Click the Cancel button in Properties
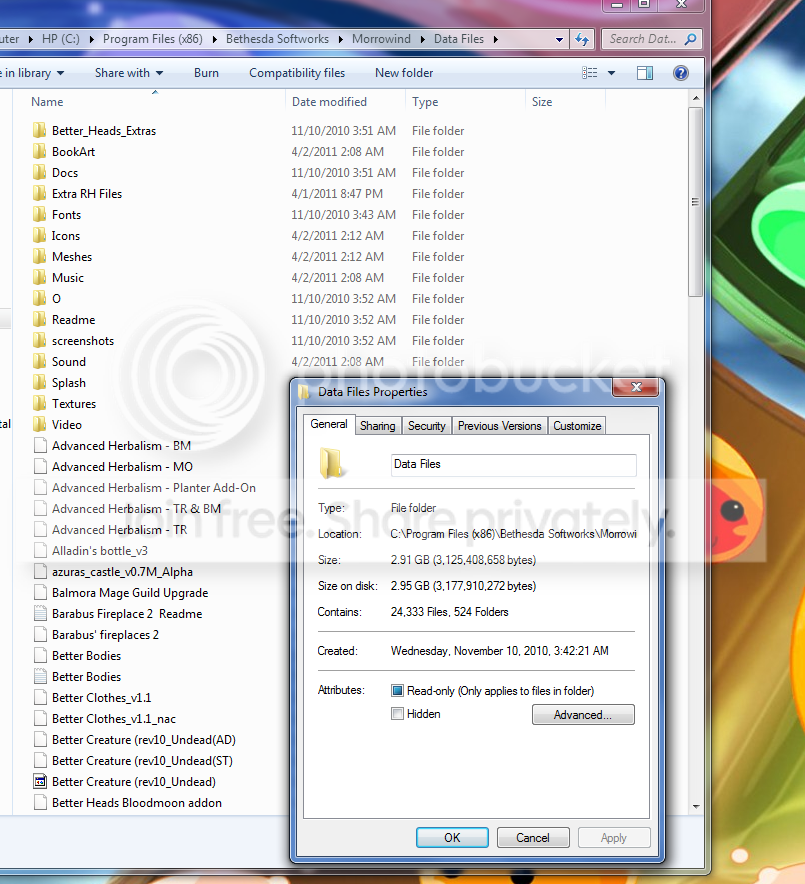 point(533,837)
